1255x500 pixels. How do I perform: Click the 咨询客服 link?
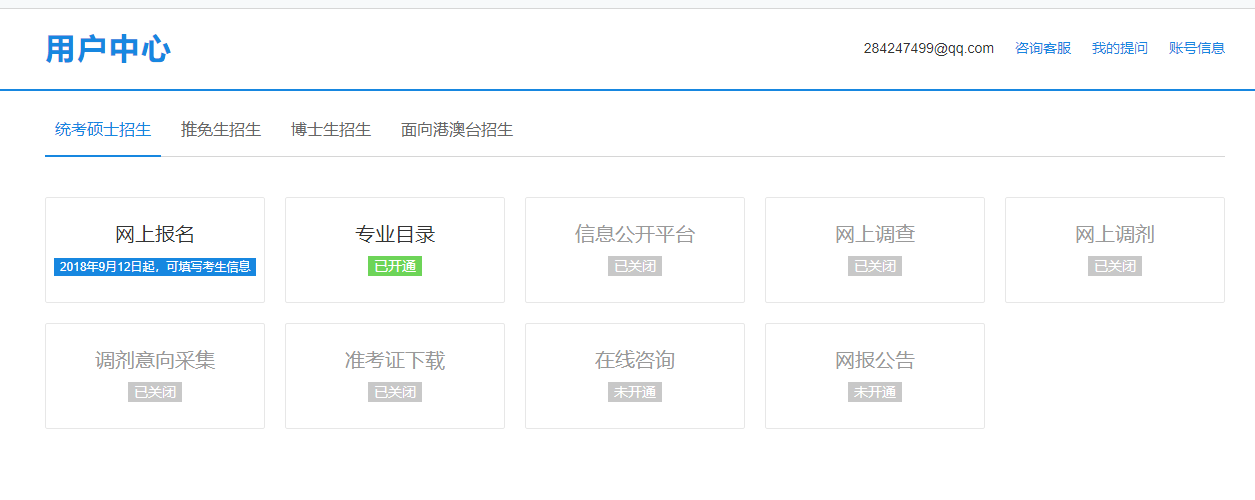coord(1043,48)
